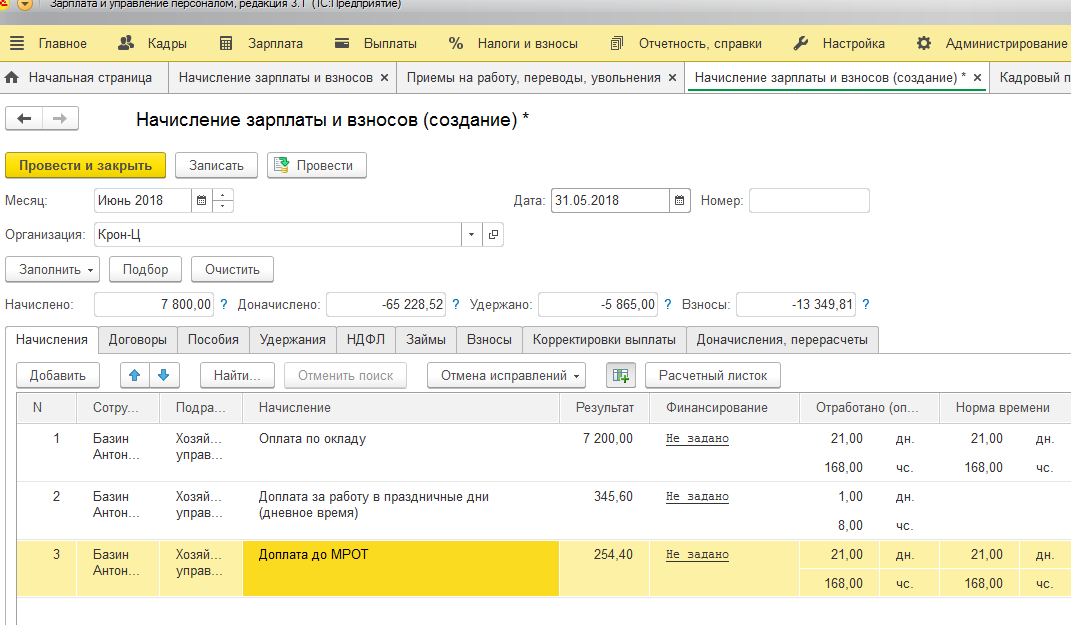Open the Заполнить dropdown button

53,270
